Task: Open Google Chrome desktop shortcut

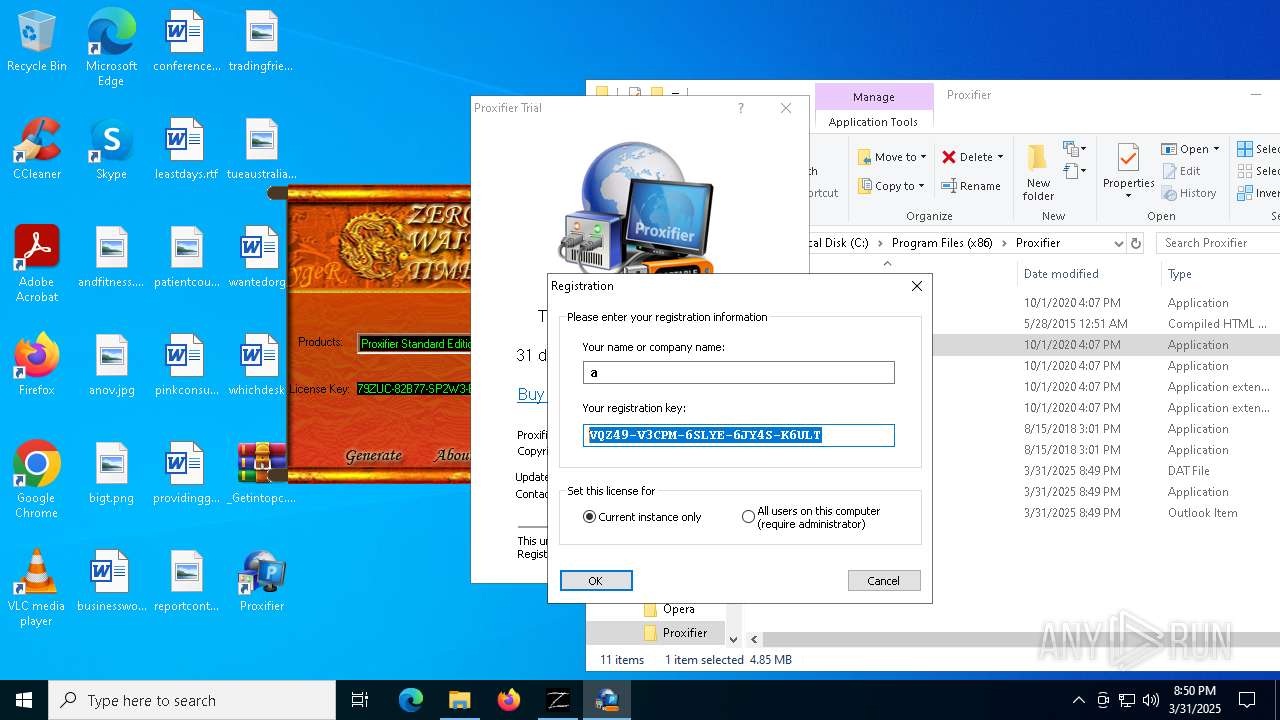Action: (37, 480)
